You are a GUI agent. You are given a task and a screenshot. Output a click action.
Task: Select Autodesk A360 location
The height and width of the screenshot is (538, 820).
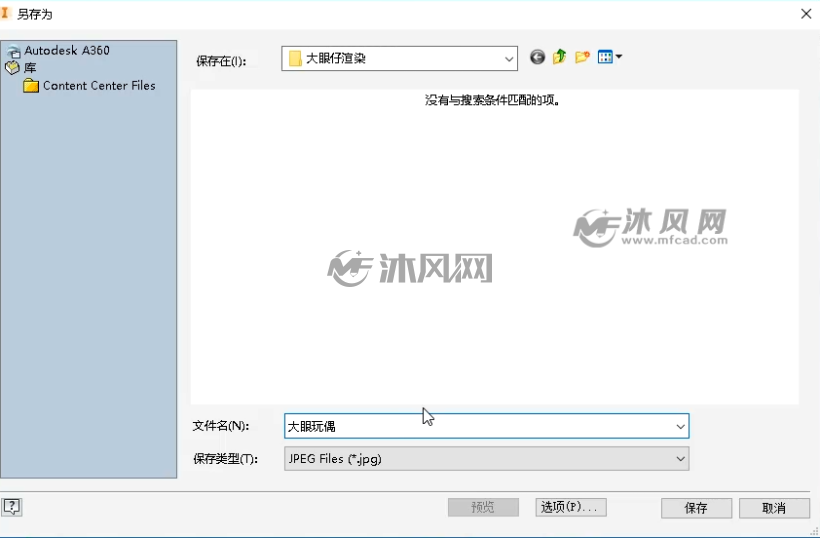pos(58,51)
